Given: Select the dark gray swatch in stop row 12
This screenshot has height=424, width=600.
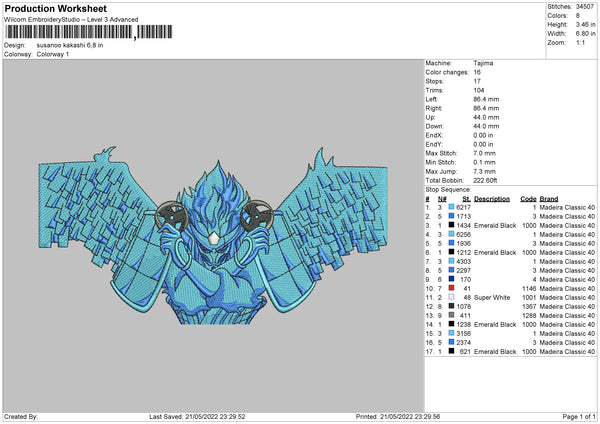Looking at the screenshot, I should pos(452,306).
